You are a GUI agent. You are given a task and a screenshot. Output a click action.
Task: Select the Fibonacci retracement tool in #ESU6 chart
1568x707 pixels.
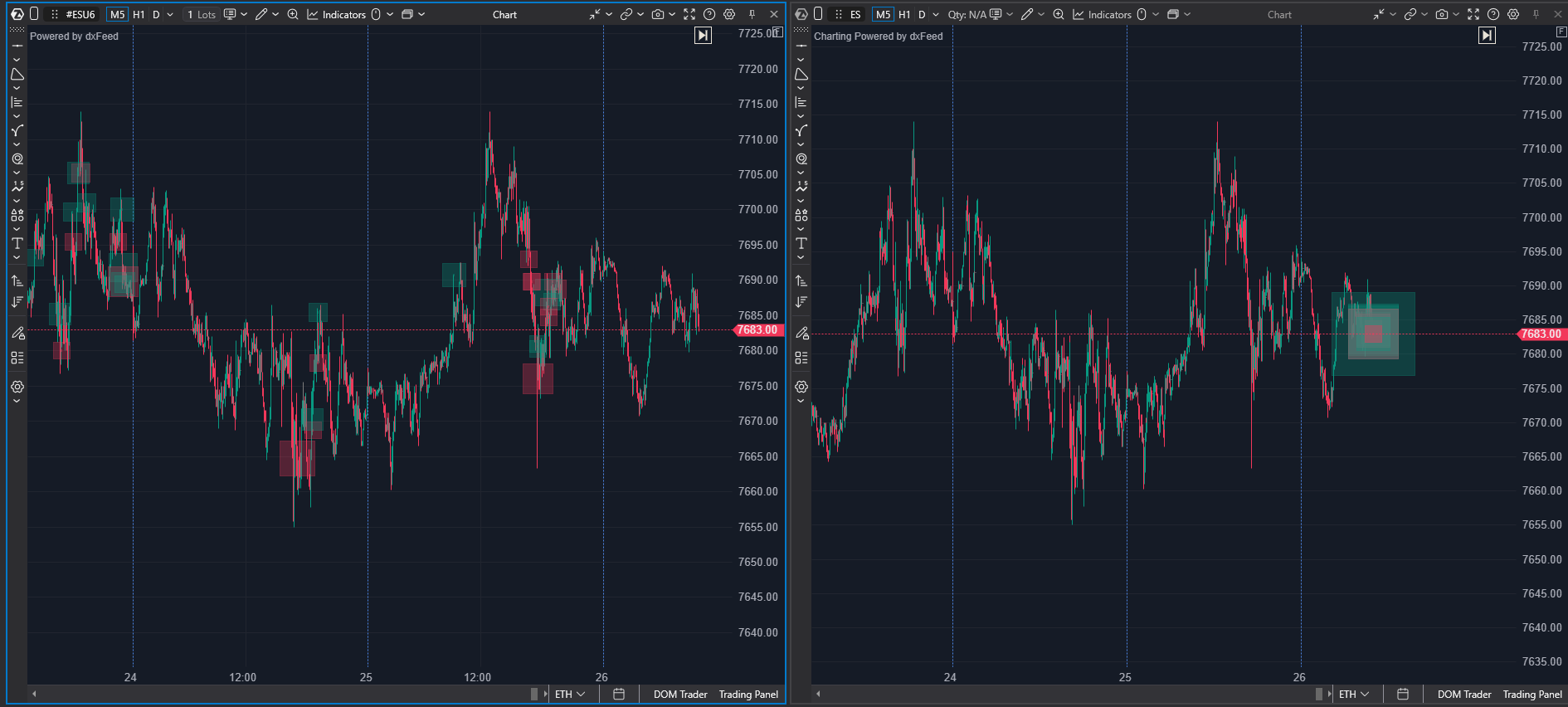click(x=17, y=103)
